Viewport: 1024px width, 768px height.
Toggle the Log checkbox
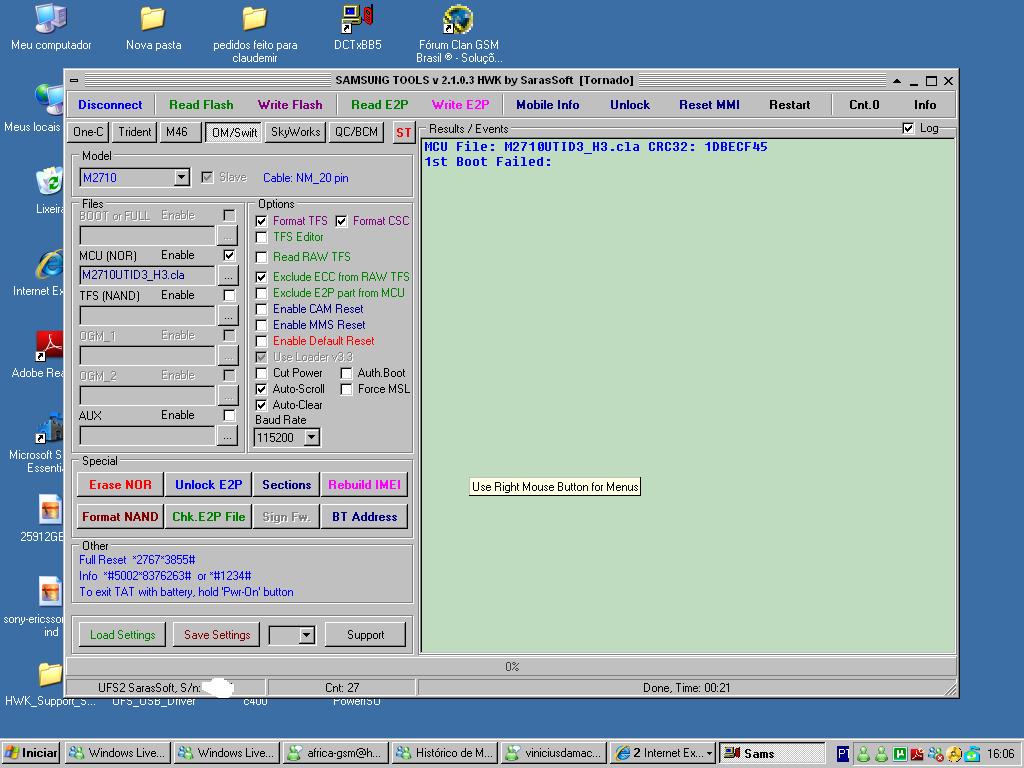tap(908, 128)
